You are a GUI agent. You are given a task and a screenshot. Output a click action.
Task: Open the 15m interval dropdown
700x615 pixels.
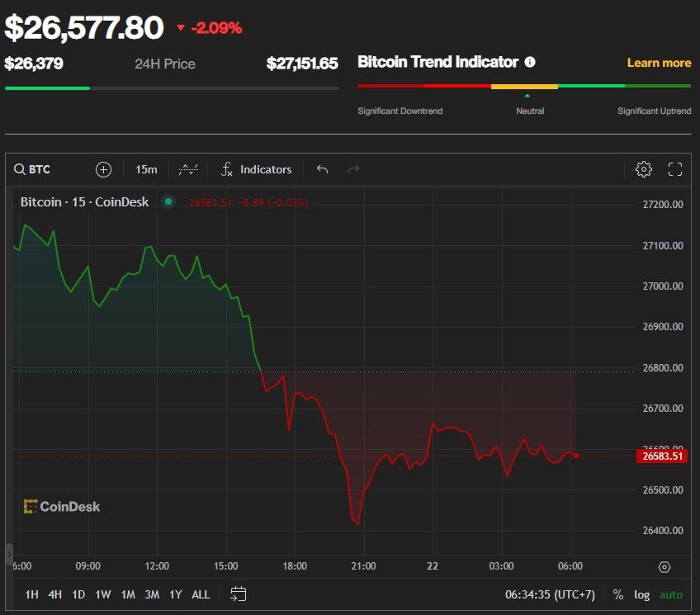(146, 170)
